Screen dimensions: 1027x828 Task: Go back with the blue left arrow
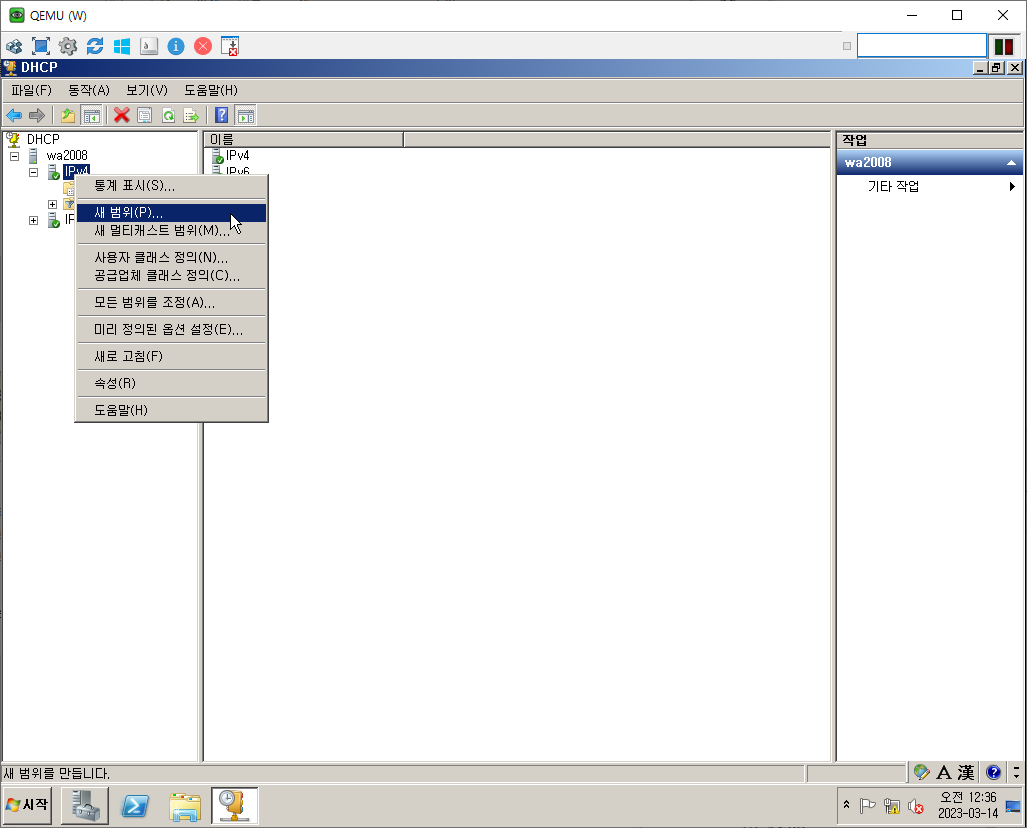[14, 116]
